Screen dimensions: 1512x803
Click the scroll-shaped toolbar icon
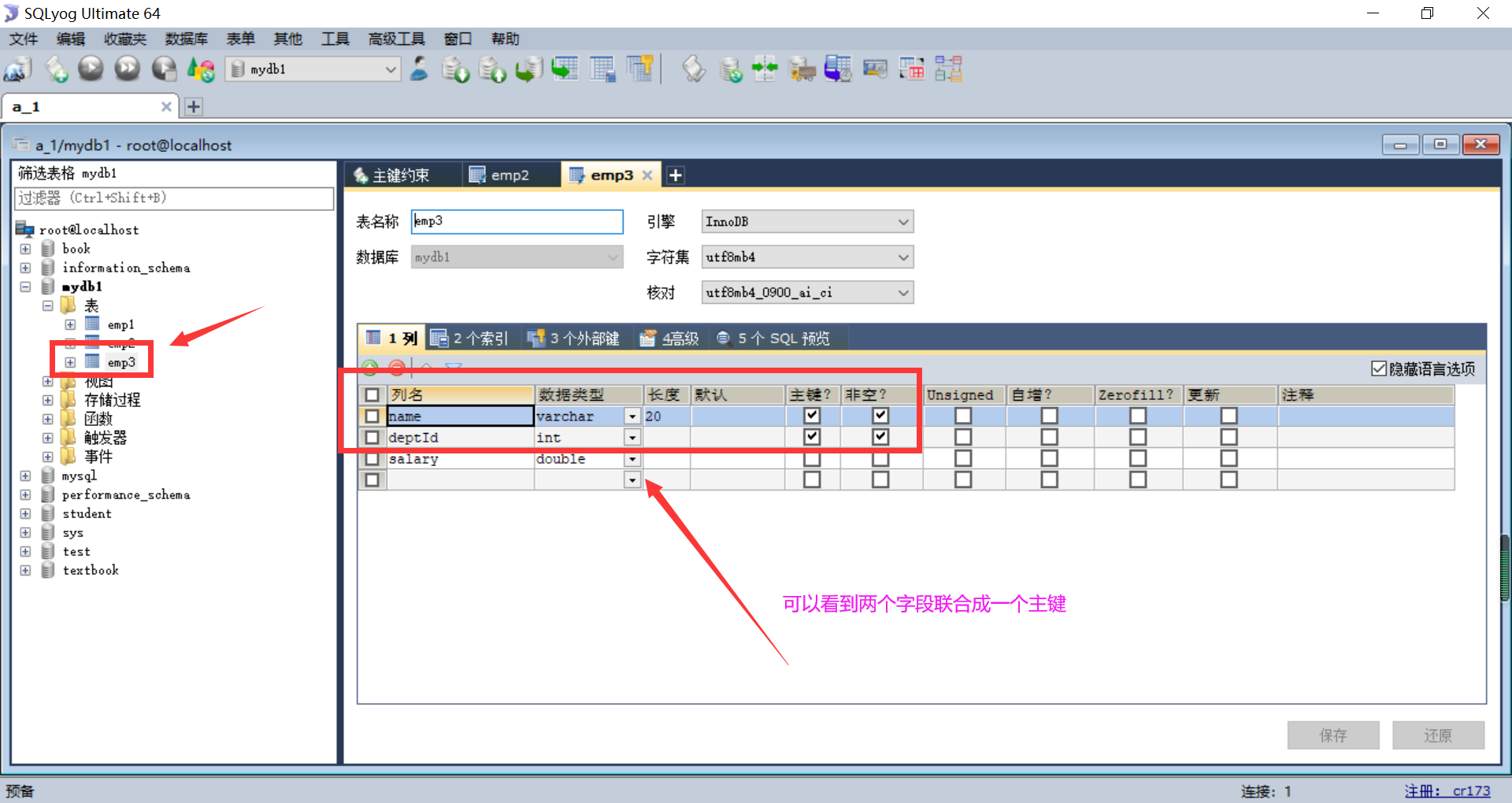click(x=694, y=69)
